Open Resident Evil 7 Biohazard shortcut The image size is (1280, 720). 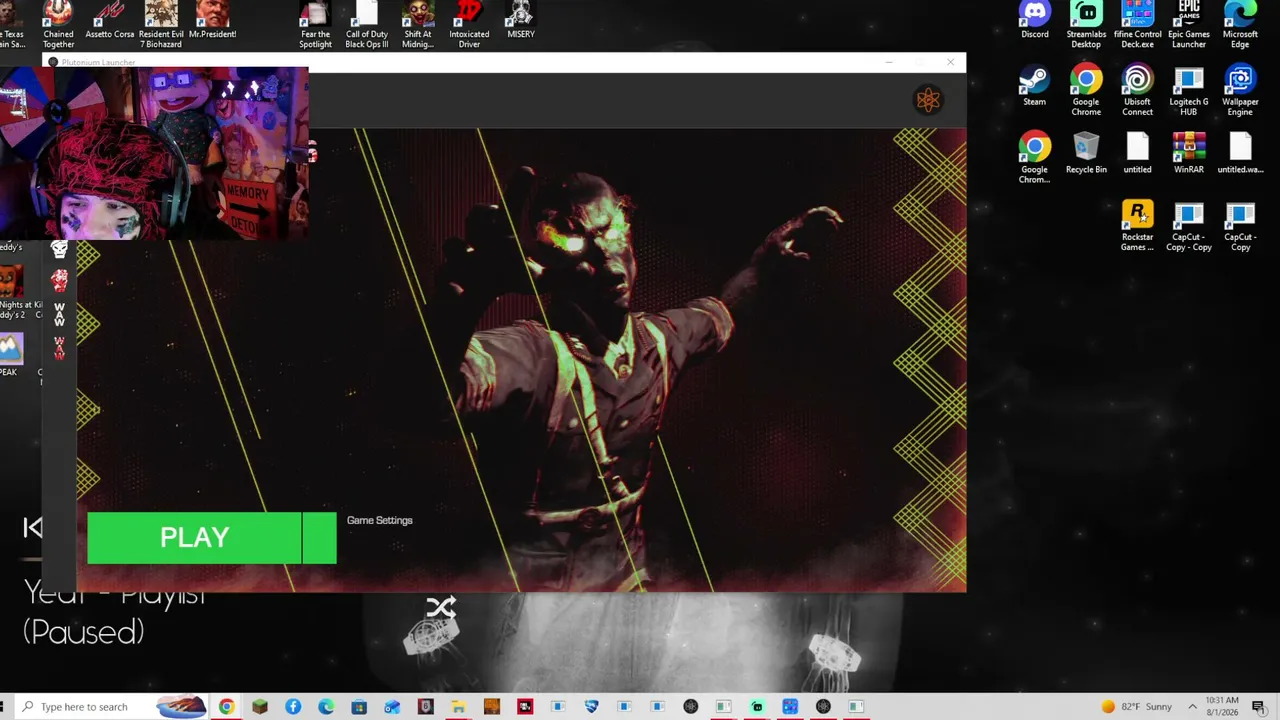point(161,24)
